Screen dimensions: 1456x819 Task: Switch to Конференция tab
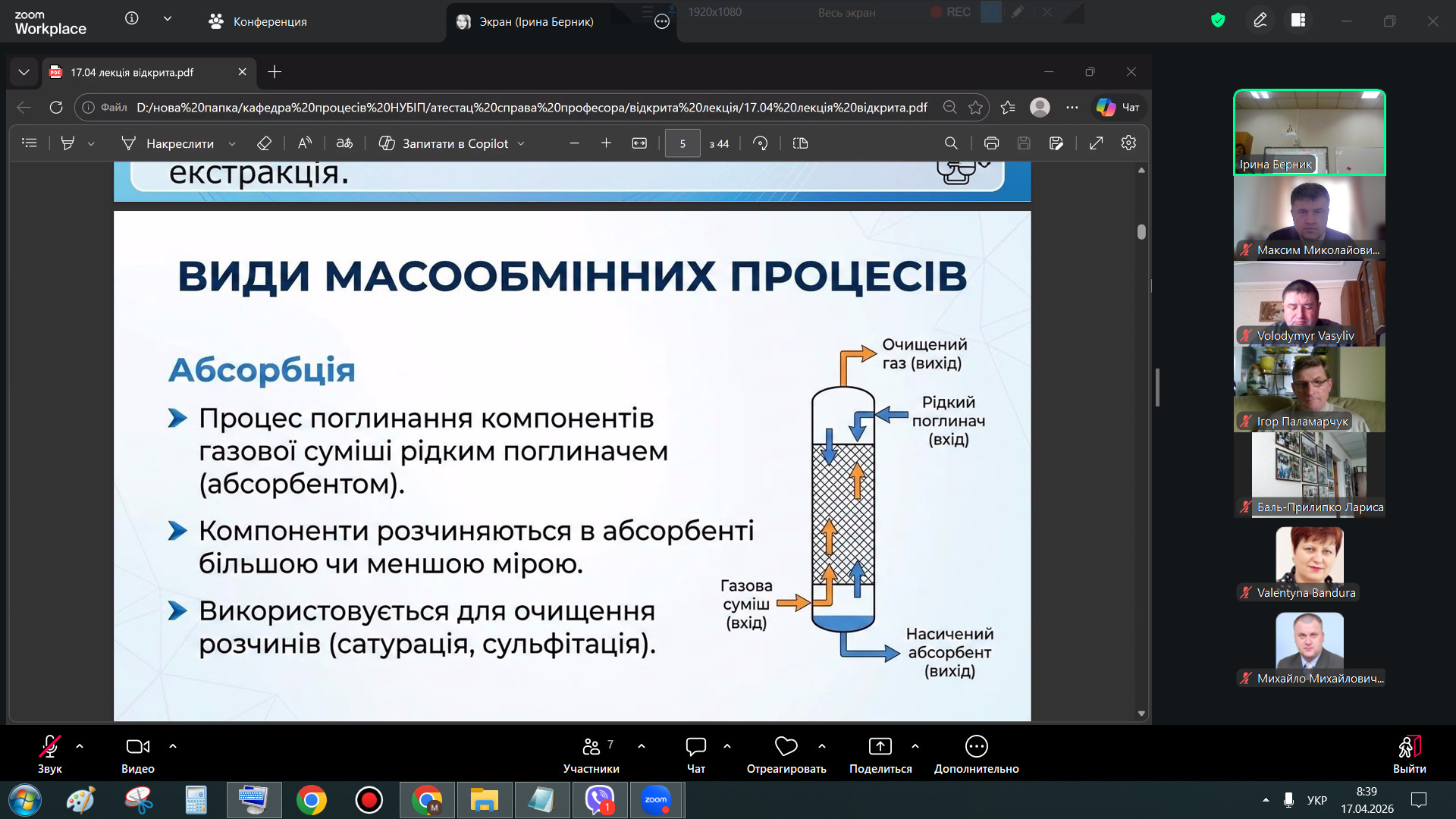tap(258, 21)
